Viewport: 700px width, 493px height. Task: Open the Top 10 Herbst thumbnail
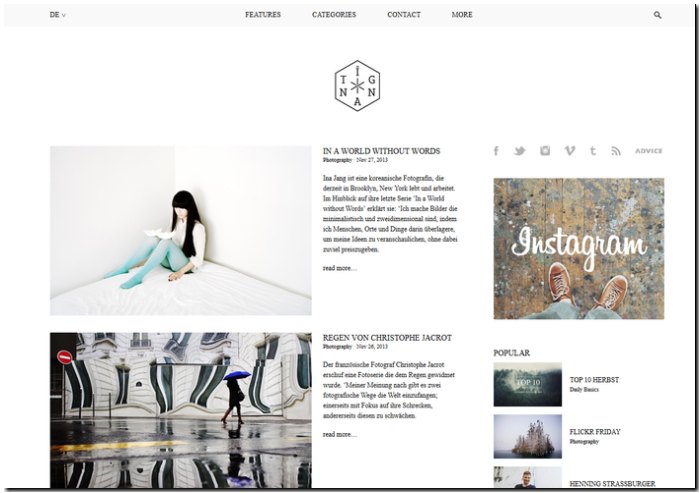(527, 384)
